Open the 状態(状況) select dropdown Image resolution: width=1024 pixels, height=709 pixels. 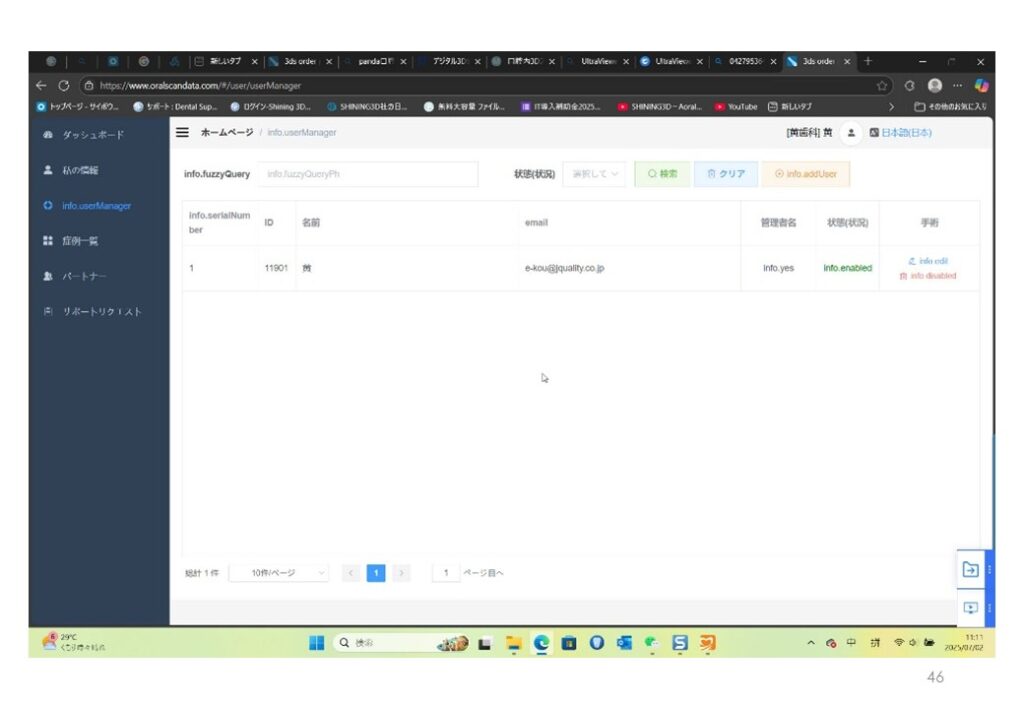[x=595, y=174]
